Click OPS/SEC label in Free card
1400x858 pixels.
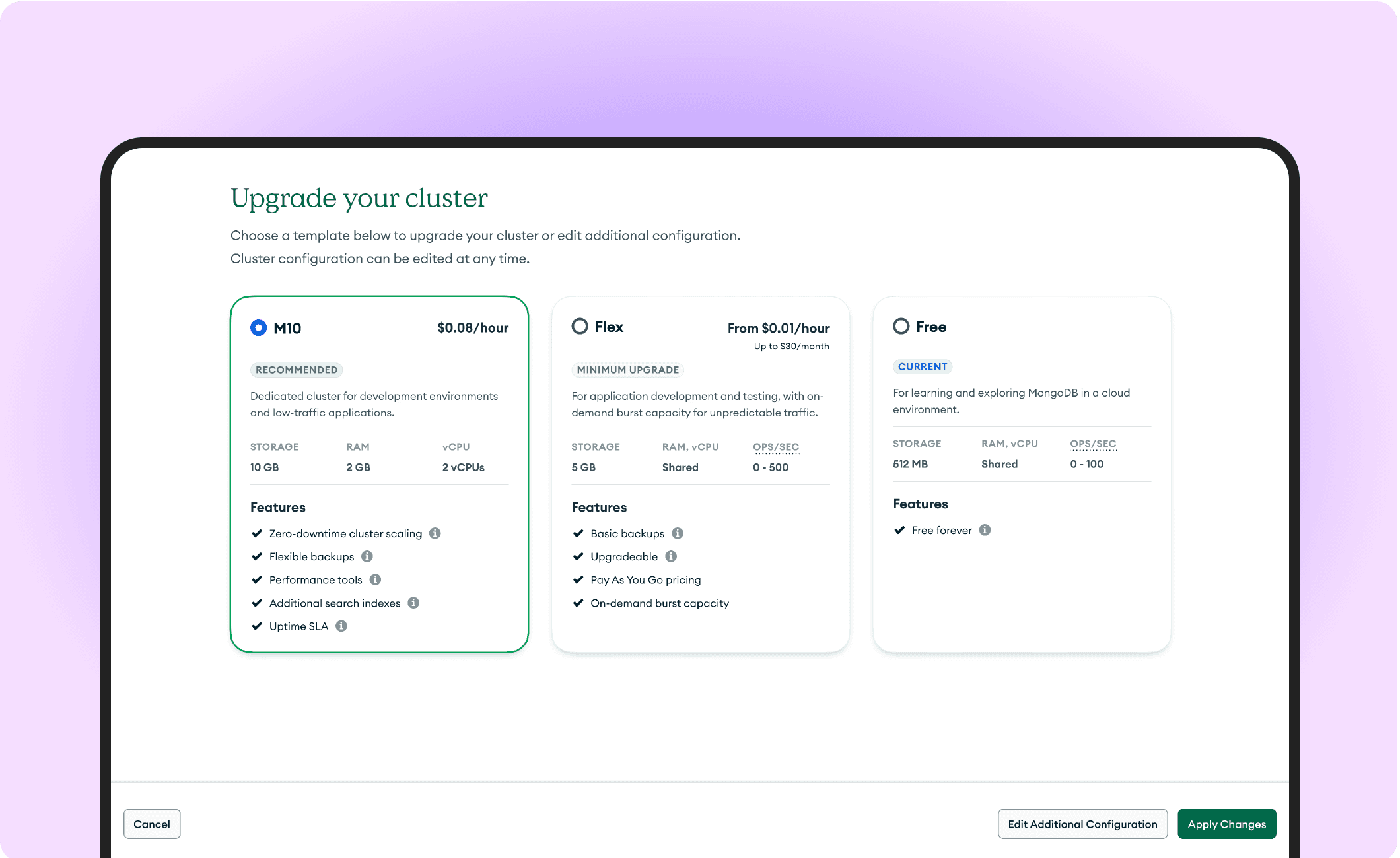click(1093, 444)
